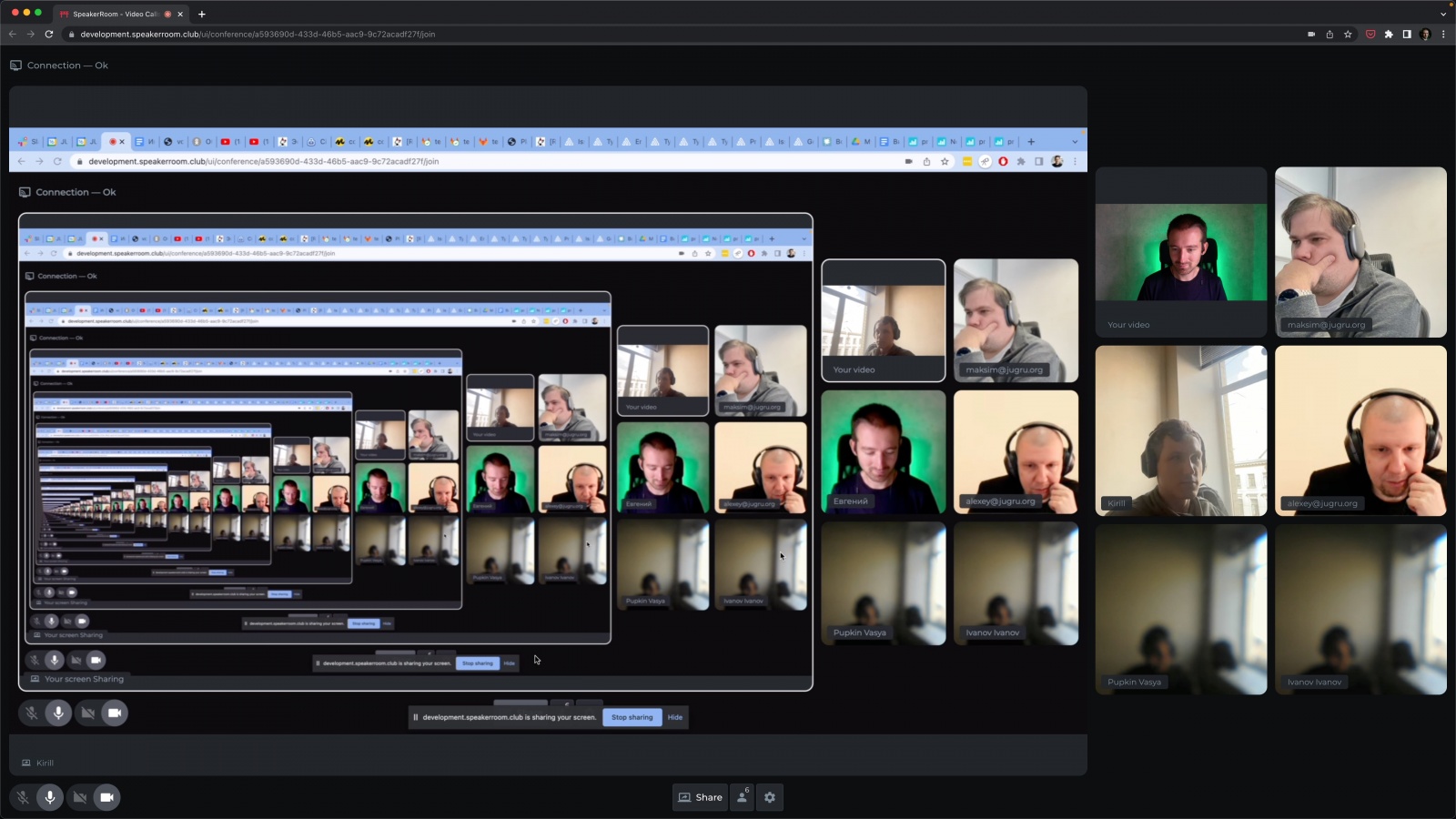Screen dimensions: 1456x819
Task: Click the 'Connection — Ok' text inside the shared screen's first level
Action: tap(76, 192)
